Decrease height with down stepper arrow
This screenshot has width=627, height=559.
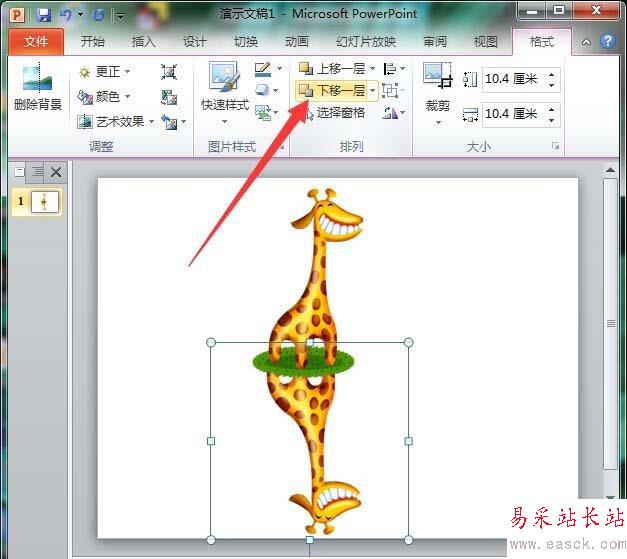pos(552,85)
